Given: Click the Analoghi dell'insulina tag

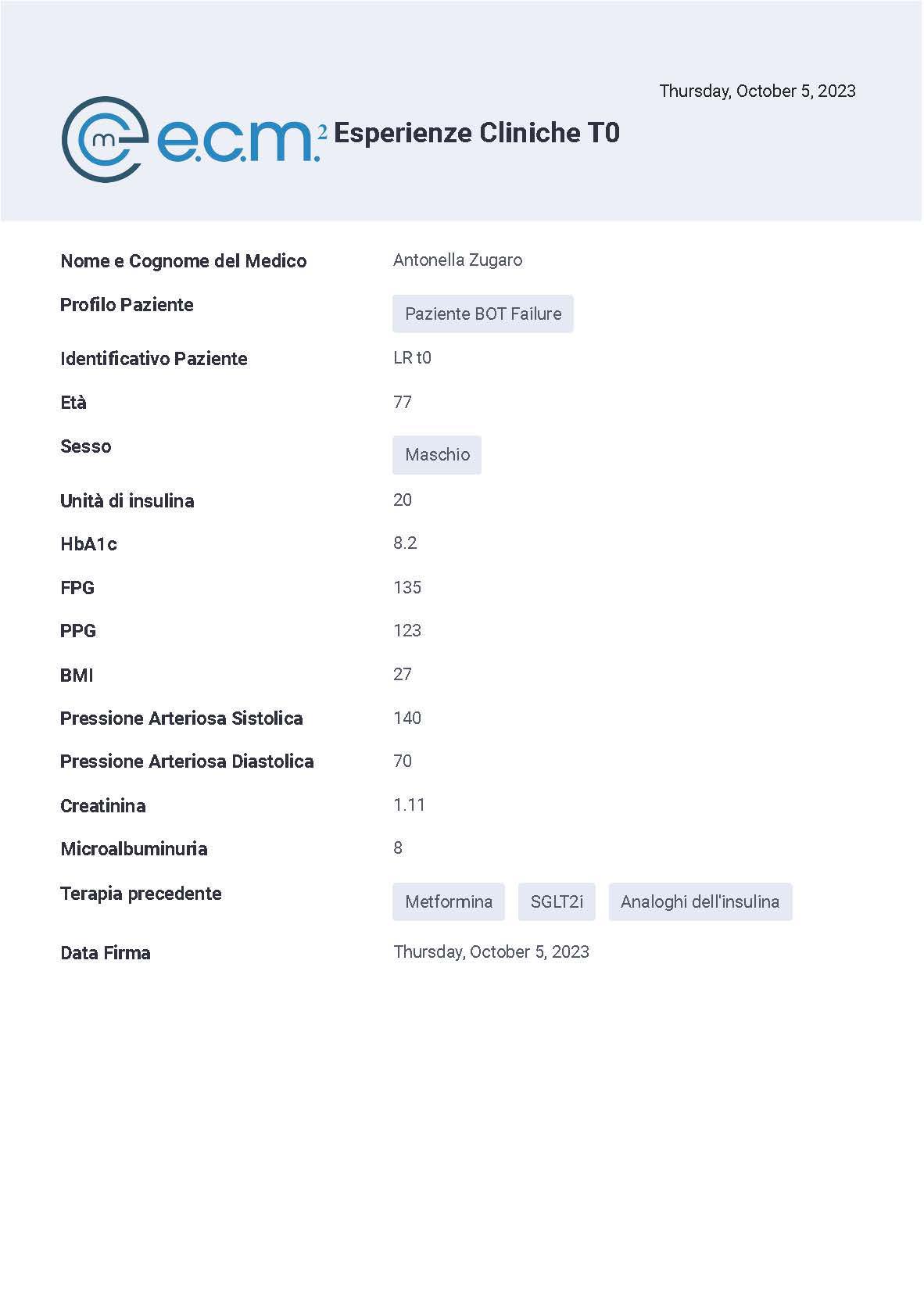Looking at the screenshot, I should pos(700,901).
